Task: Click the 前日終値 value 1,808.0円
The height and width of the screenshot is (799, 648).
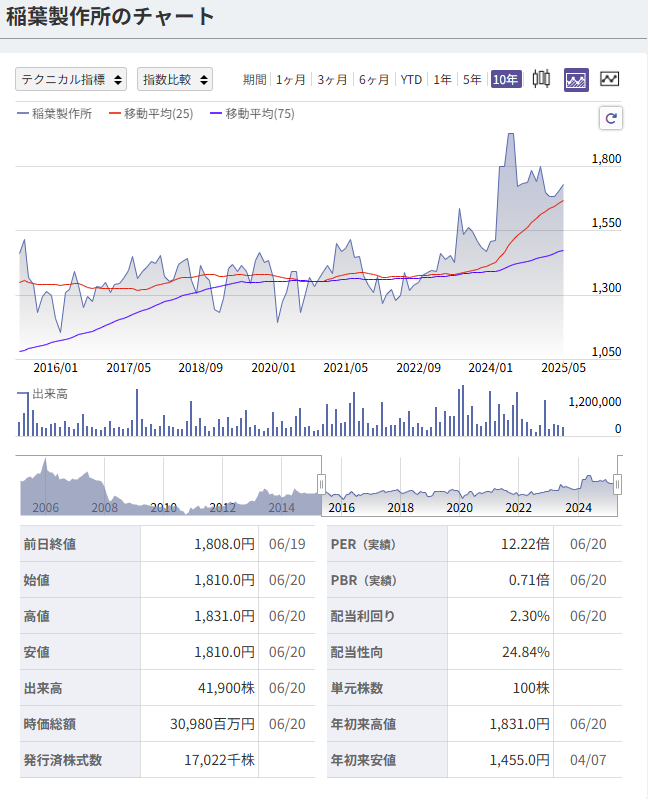Action: tap(224, 544)
